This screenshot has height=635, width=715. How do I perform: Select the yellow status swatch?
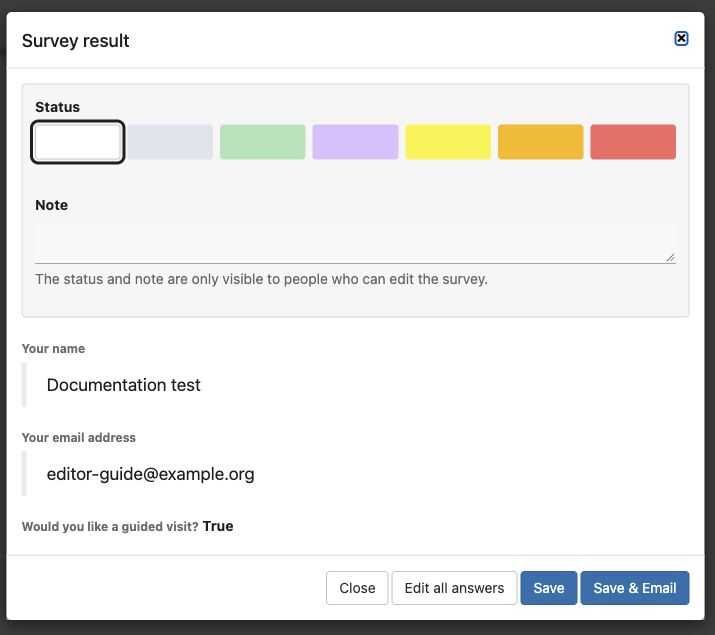[448, 142]
